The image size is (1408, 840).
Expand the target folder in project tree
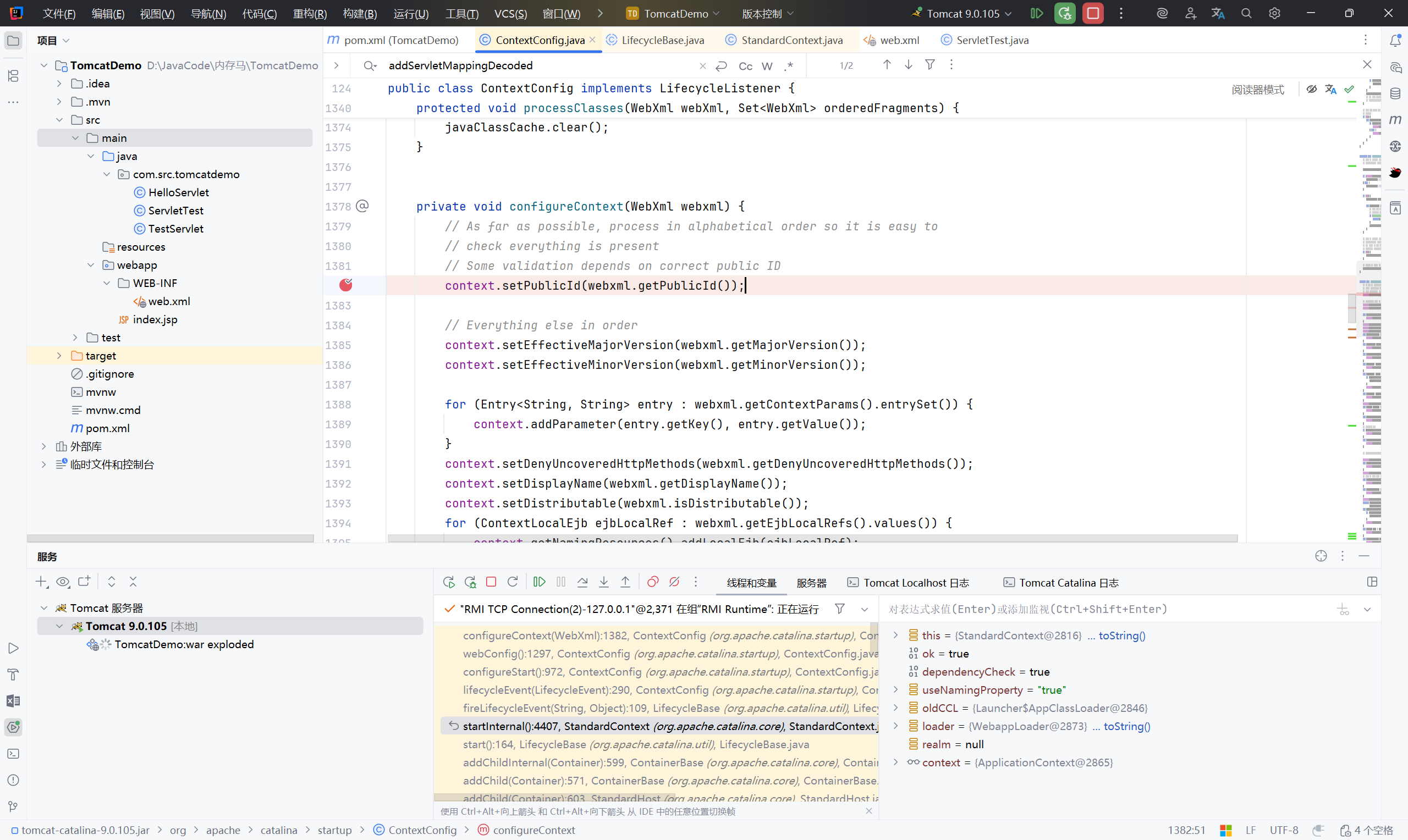coord(59,356)
